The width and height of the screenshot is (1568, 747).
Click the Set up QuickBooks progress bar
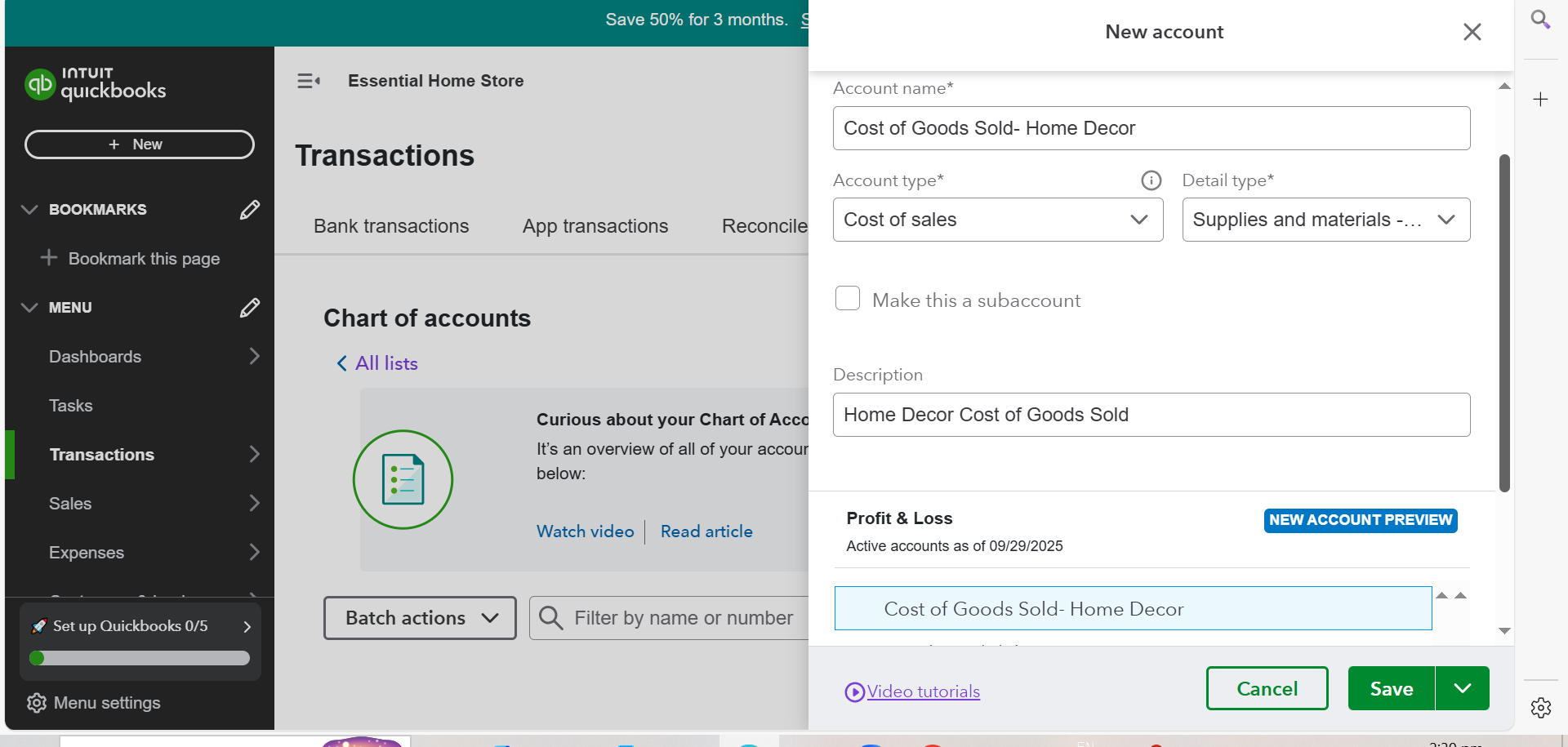(x=140, y=658)
